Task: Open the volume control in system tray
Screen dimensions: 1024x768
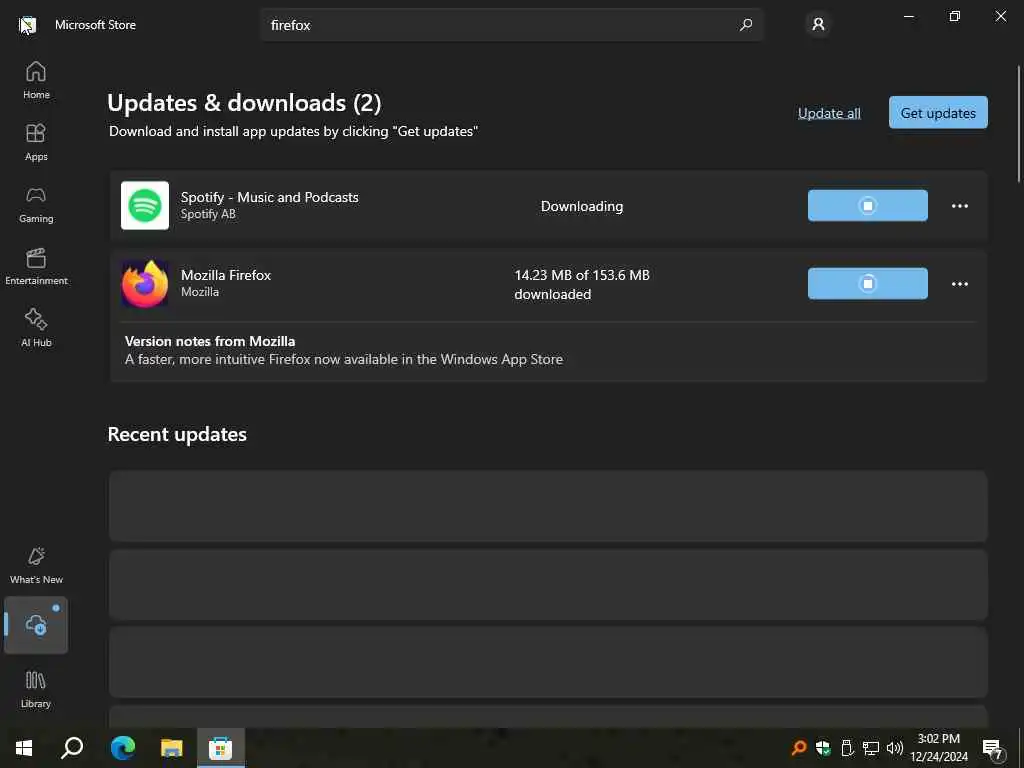Action: coord(895,748)
